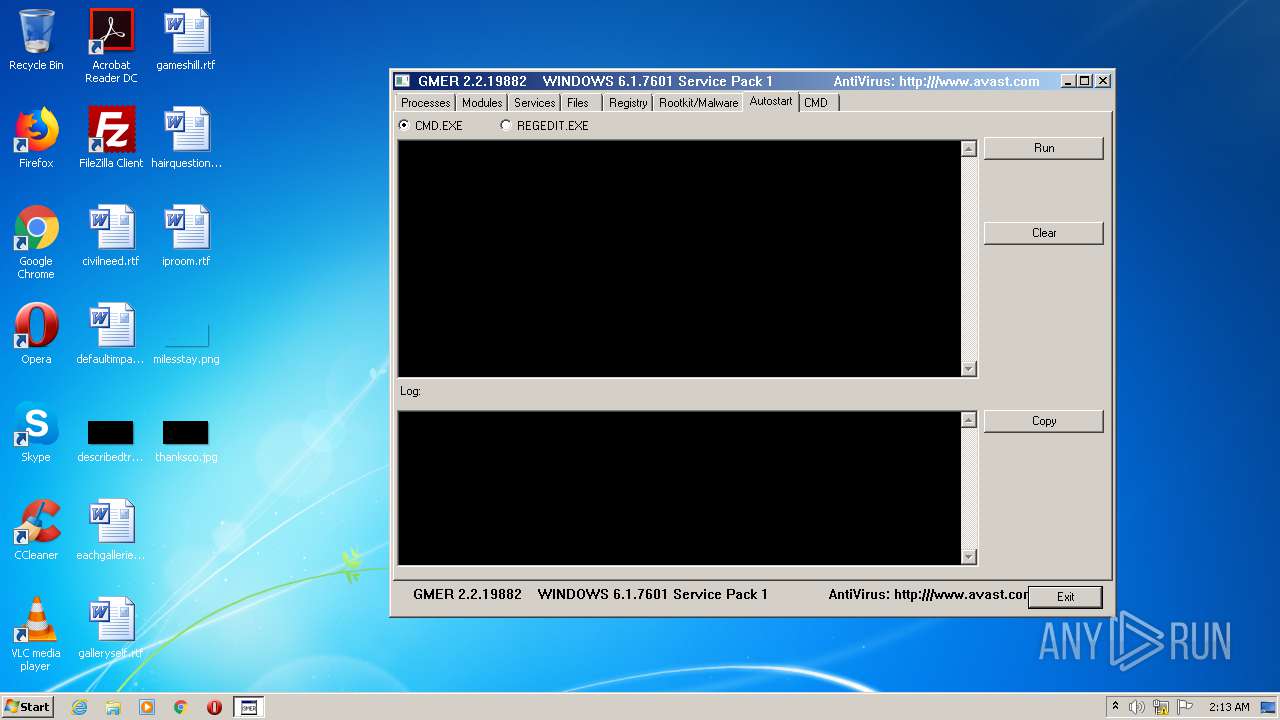Switch to the Autostart tab
The height and width of the screenshot is (720, 1280).
[771, 101]
